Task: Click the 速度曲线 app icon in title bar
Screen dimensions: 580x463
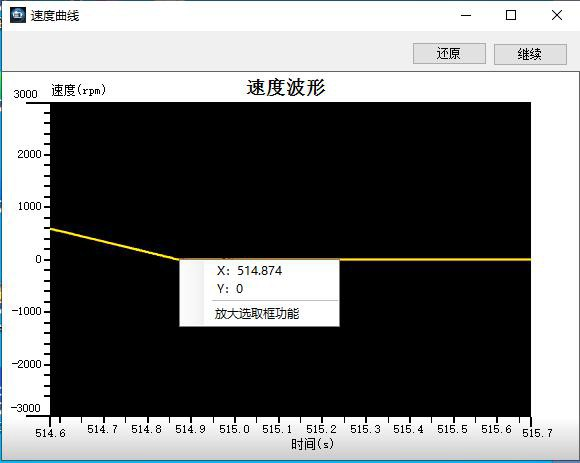Action: (x=18, y=15)
